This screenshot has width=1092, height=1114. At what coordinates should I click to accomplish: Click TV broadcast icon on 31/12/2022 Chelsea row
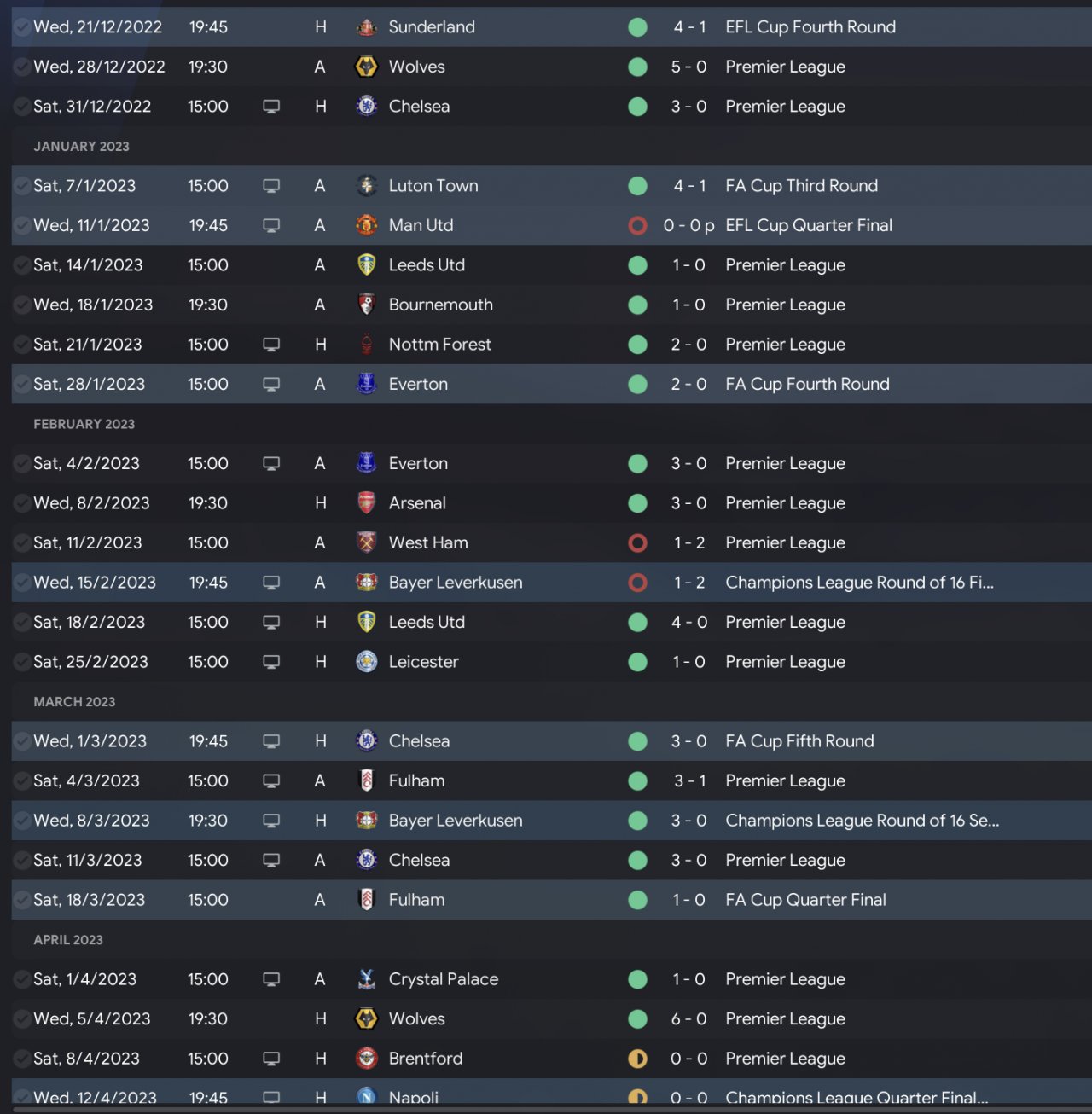pos(271,107)
